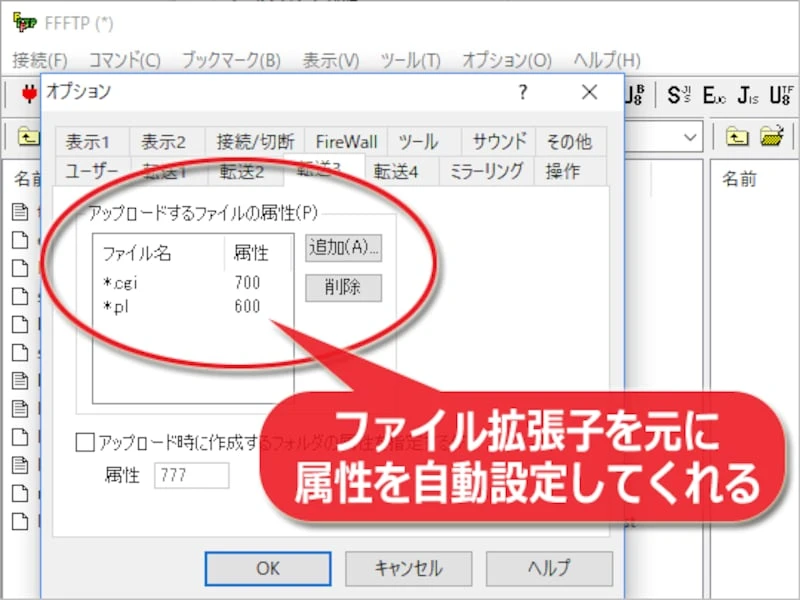Image resolution: width=800 pixels, height=600 pixels.
Task: Go up one folder in remote pane
Action: click(x=737, y=137)
